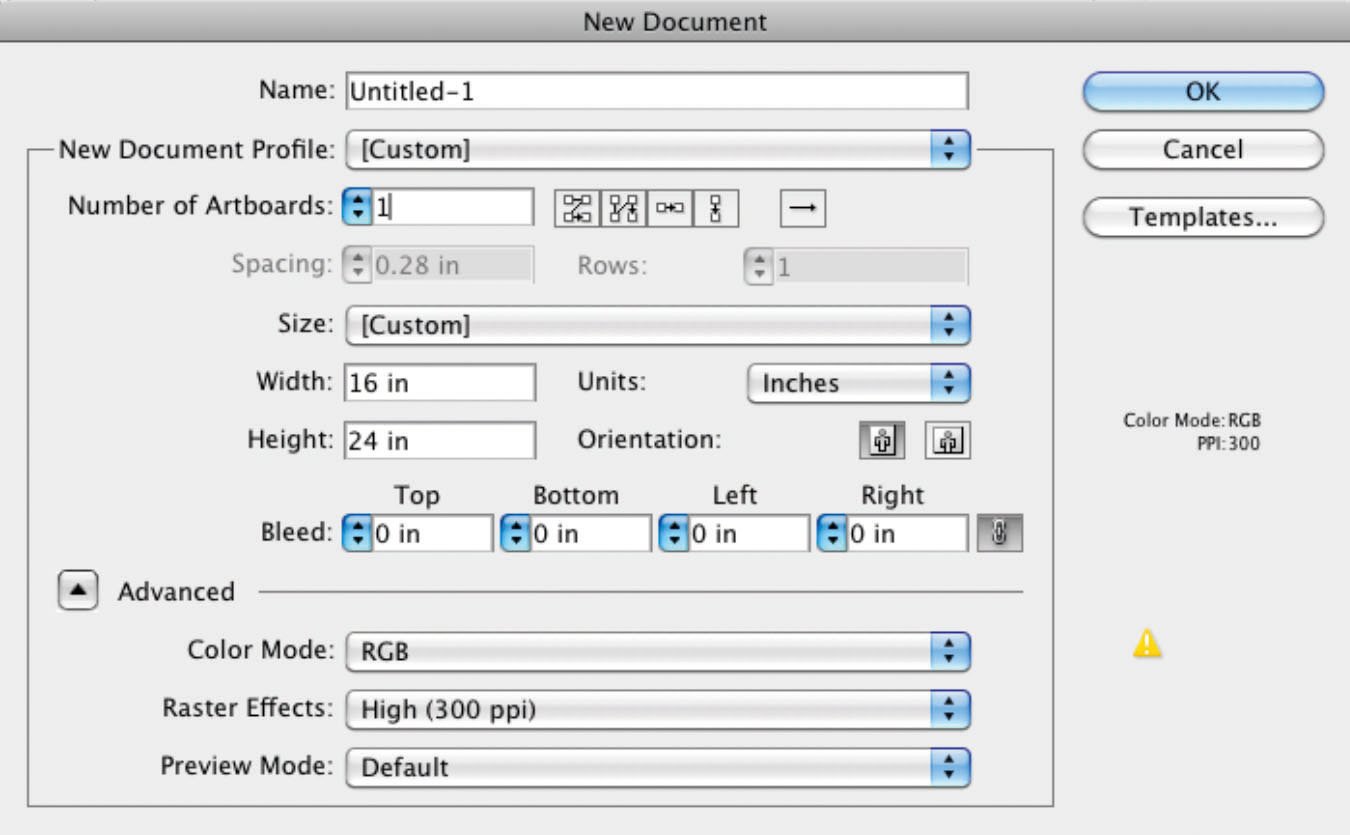Viewport: 1350px width, 835px height.
Task: Select Arrange by Column artboard icon
Action: pyautogui.click(x=716, y=208)
